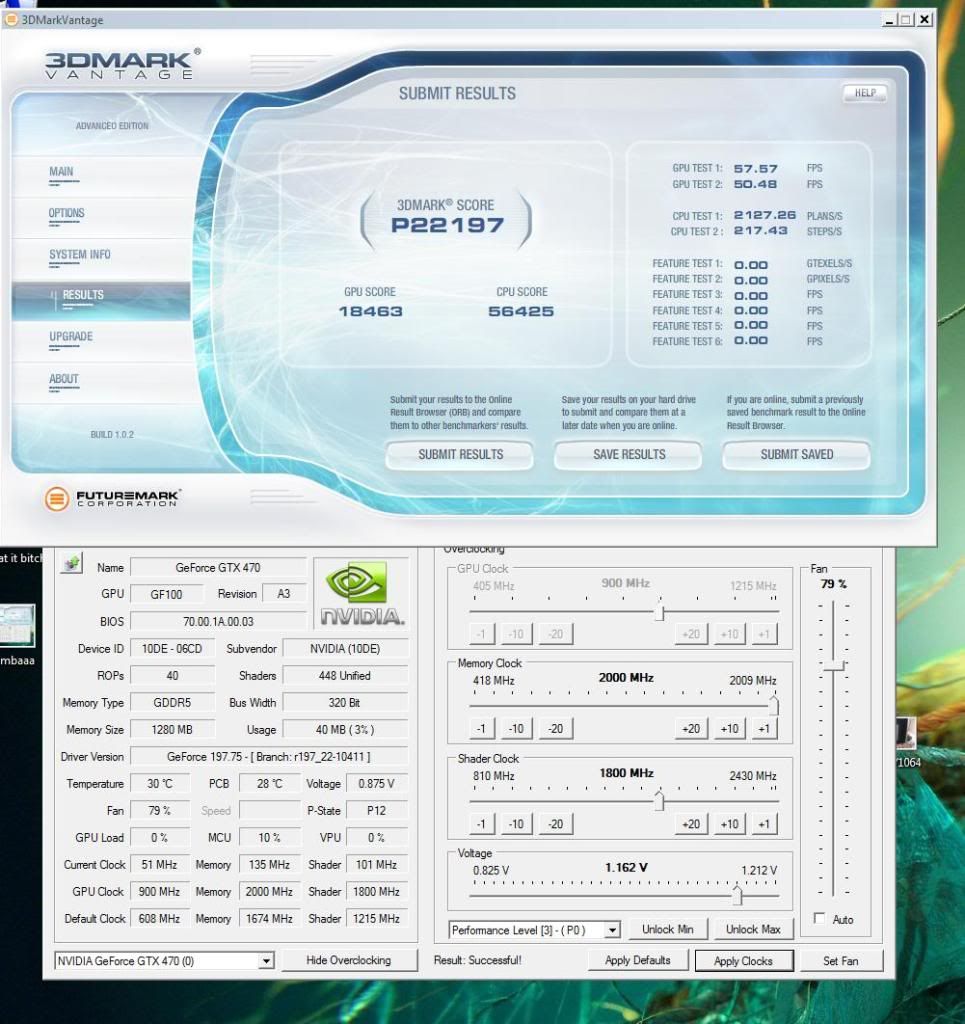The image size is (965, 1024).
Task: Click the Shader Clock slider handle
Action: pyautogui.click(x=659, y=801)
